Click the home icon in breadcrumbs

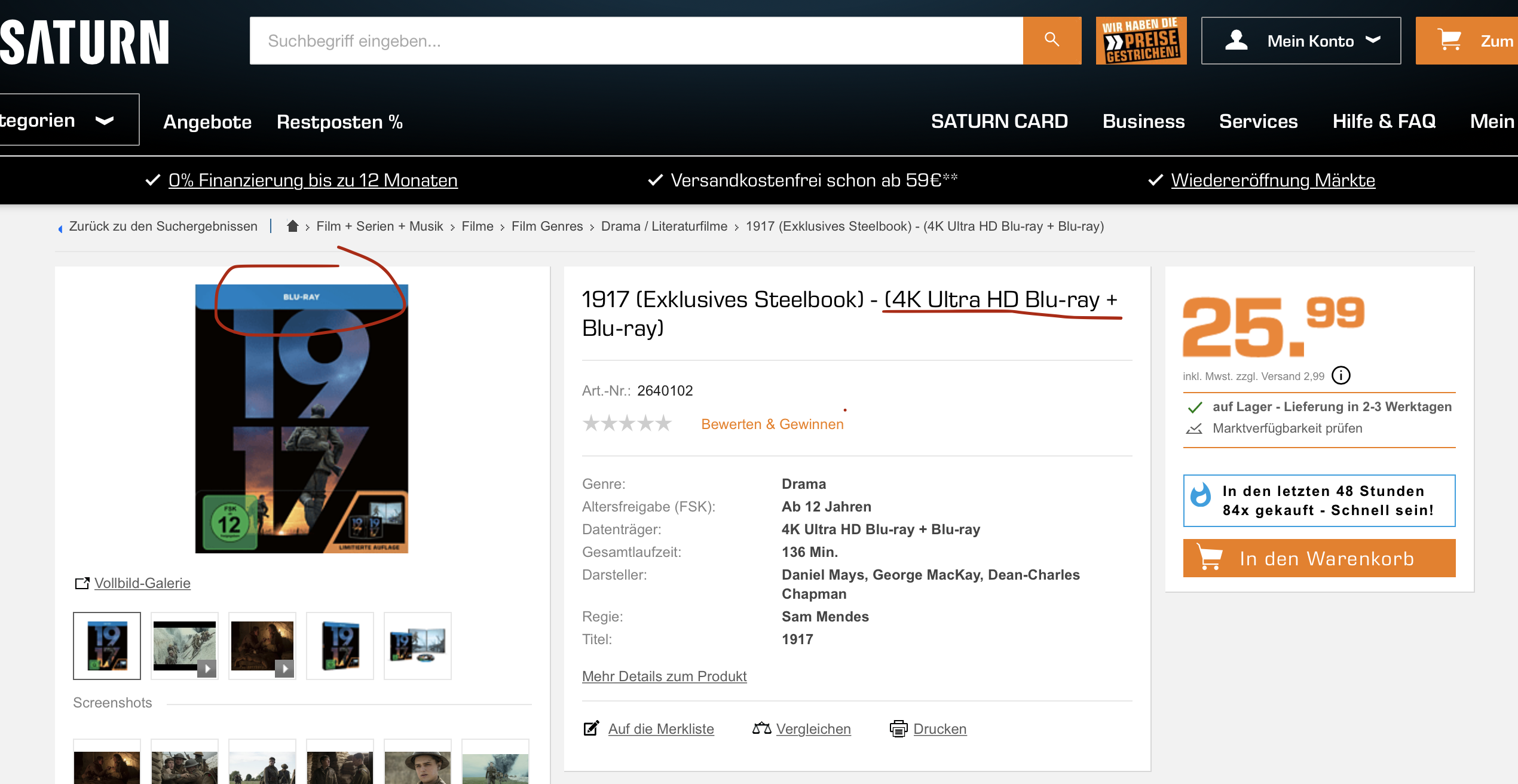tap(292, 226)
